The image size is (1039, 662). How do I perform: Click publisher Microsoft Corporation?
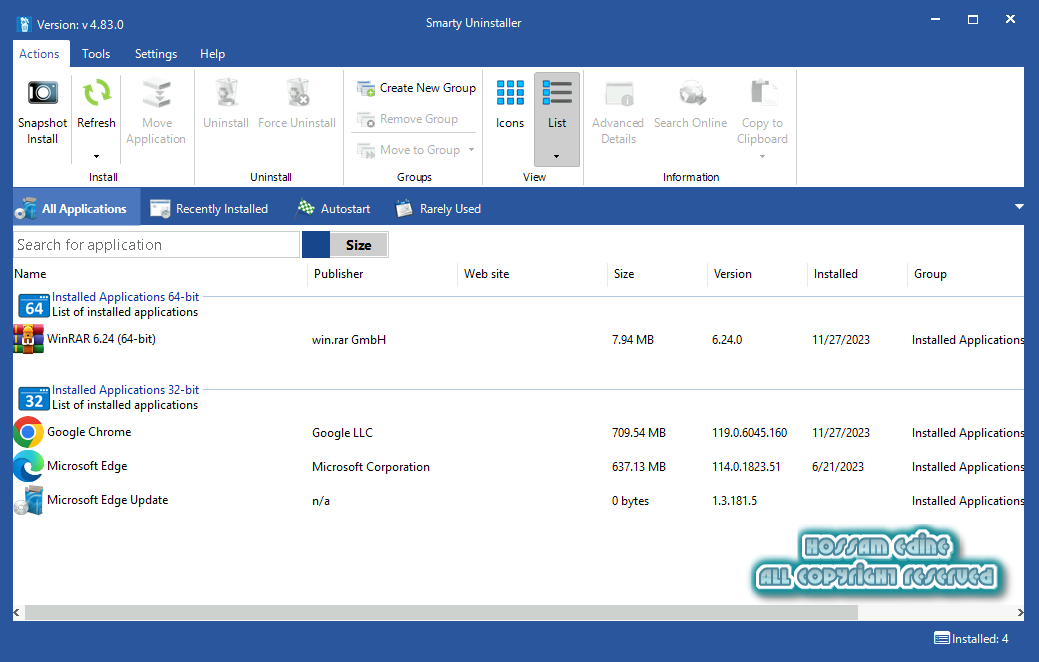(370, 467)
